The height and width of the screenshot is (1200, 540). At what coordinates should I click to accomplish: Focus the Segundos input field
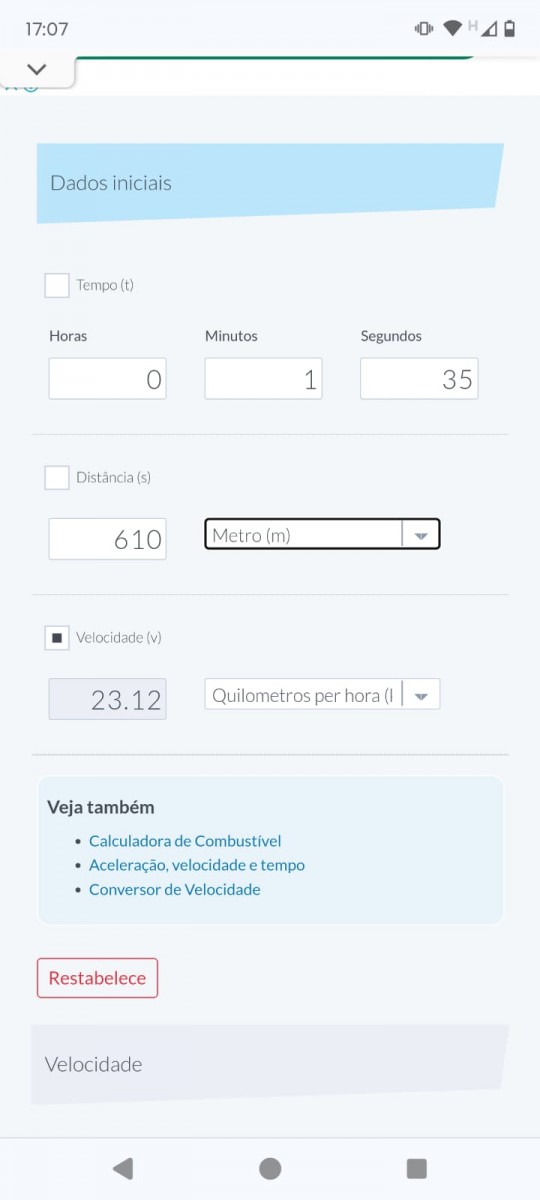tap(419, 379)
